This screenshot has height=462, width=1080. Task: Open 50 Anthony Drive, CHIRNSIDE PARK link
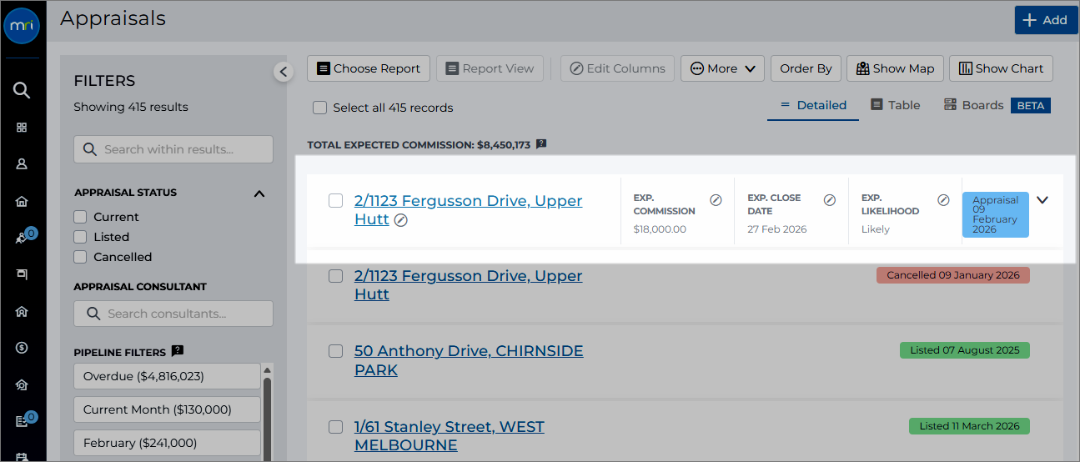pyautogui.click(x=468, y=360)
